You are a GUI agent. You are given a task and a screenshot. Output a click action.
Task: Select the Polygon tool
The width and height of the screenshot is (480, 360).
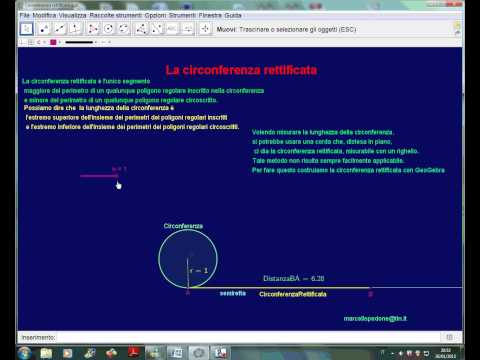tap(92, 29)
